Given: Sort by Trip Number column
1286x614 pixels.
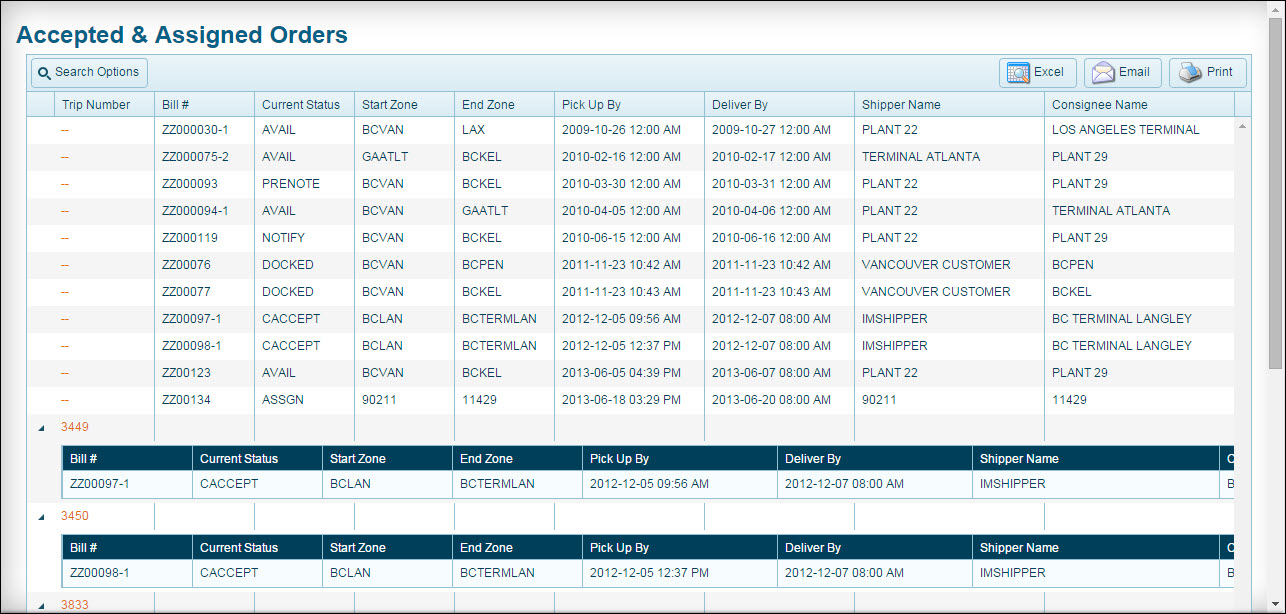Looking at the screenshot, I should click(x=104, y=104).
